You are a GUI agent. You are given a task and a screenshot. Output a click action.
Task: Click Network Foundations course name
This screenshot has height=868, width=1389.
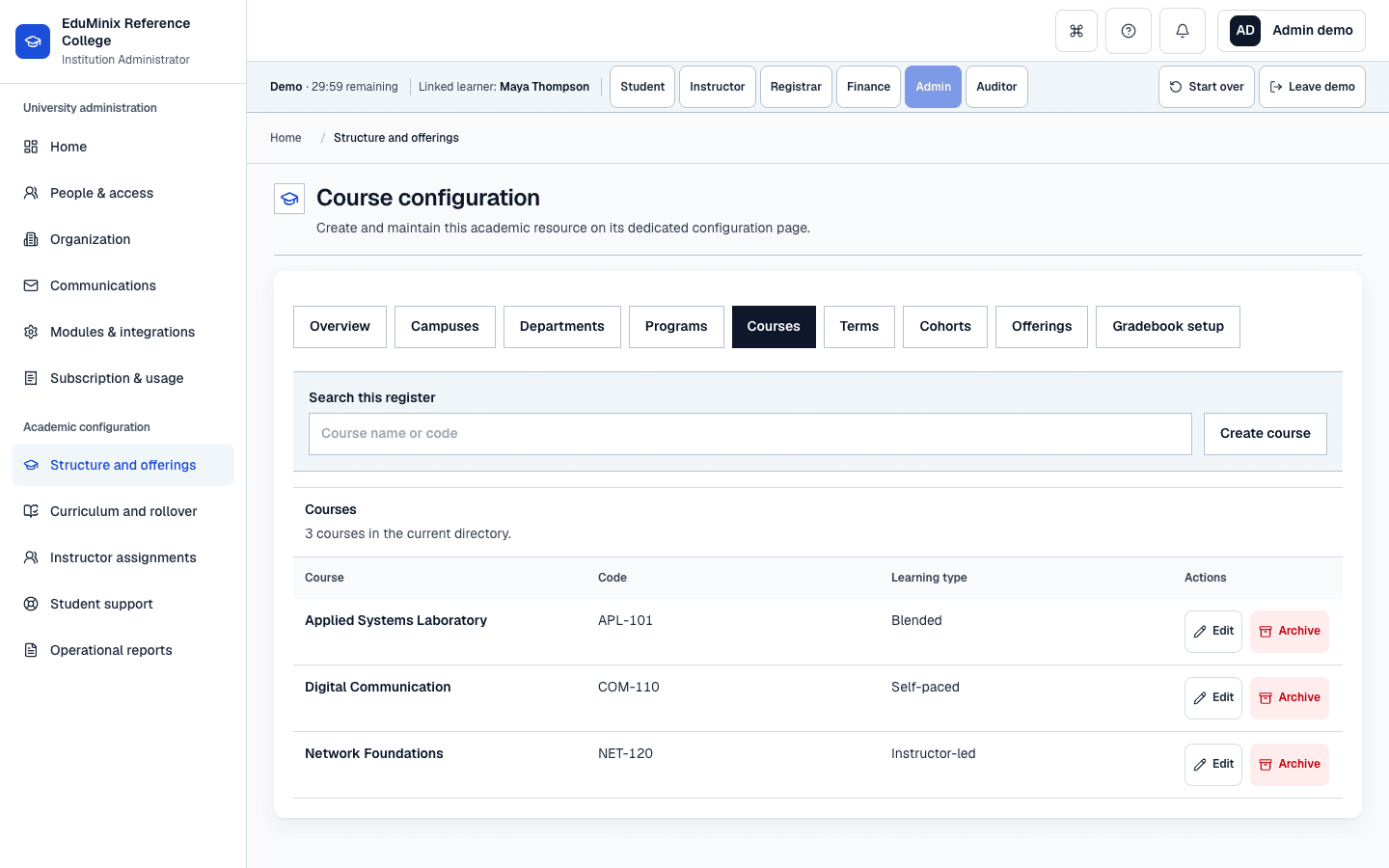coord(374,753)
